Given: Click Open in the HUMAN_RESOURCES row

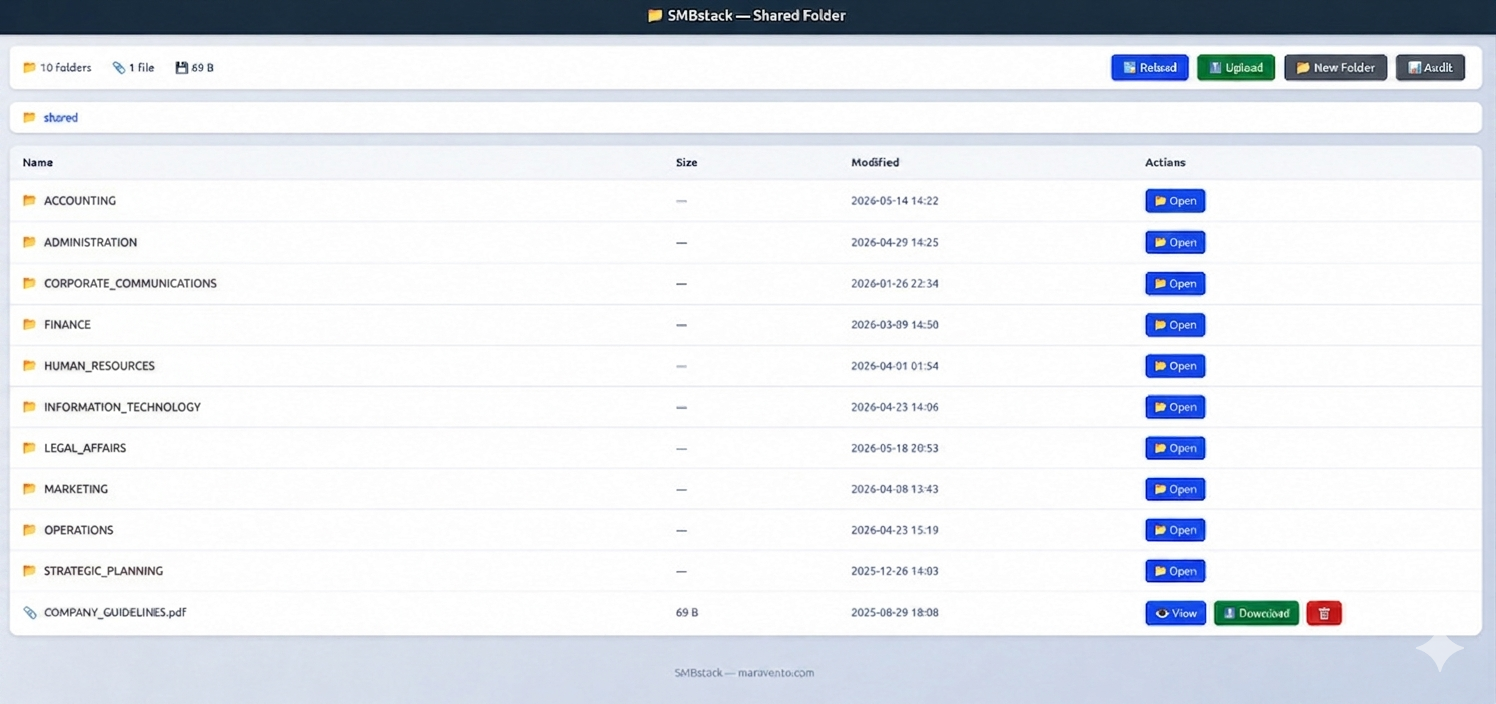Looking at the screenshot, I should point(1175,366).
